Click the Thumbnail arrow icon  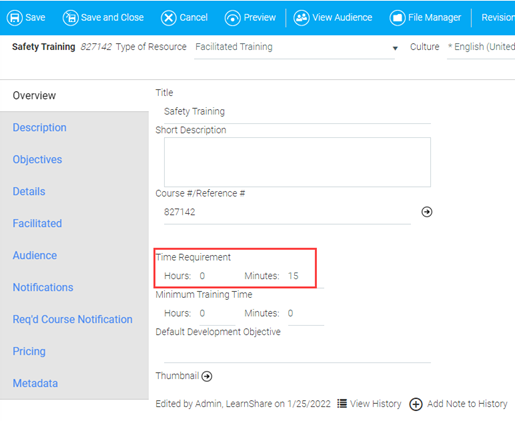tap(207, 376)
